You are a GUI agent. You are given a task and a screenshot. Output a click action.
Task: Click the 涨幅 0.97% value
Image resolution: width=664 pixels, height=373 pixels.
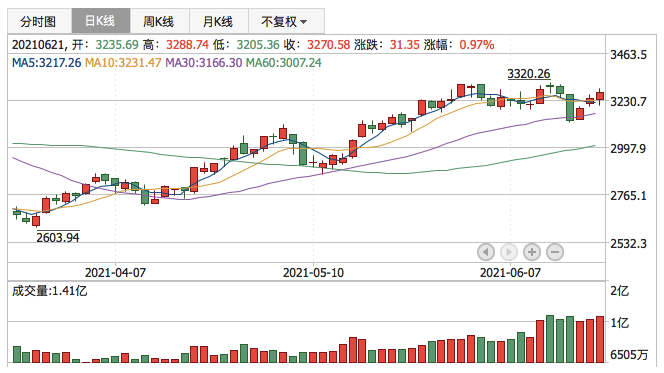pyautogui.click(x=459, y=44)
